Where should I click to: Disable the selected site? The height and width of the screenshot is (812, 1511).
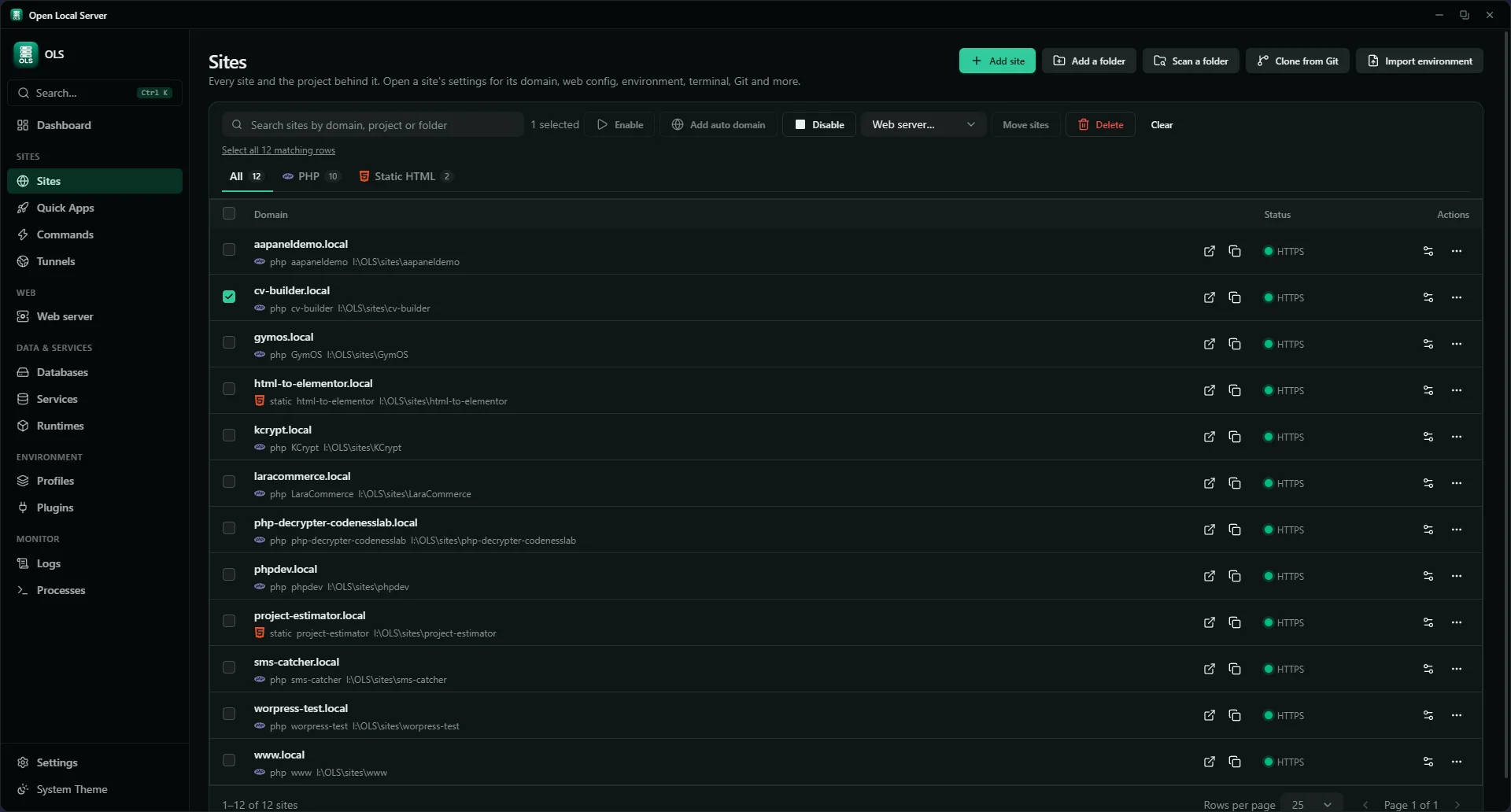[819, 124]
